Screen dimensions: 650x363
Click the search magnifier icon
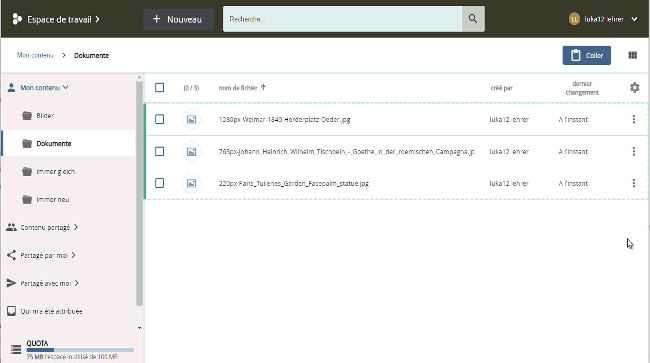(x=473, y=19)
